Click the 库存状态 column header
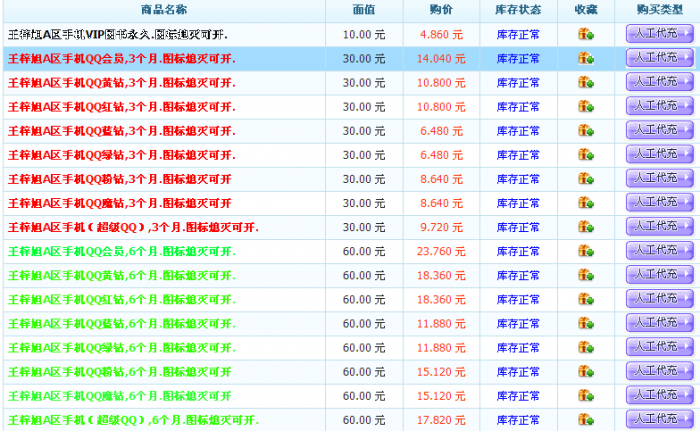700x431 pixels. (518, 9)
